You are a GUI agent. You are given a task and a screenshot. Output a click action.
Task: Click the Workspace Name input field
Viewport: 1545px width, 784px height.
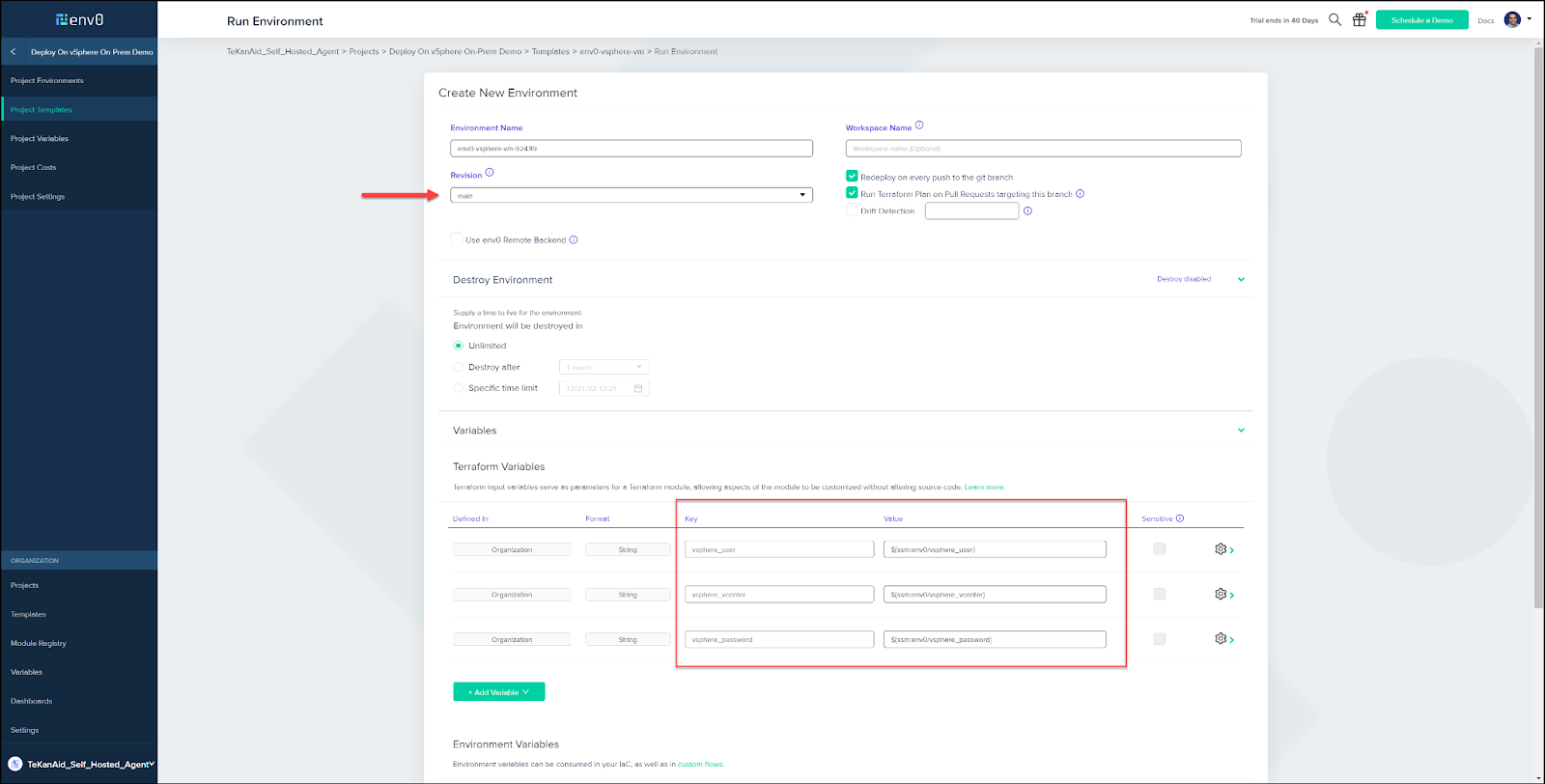1044,149
